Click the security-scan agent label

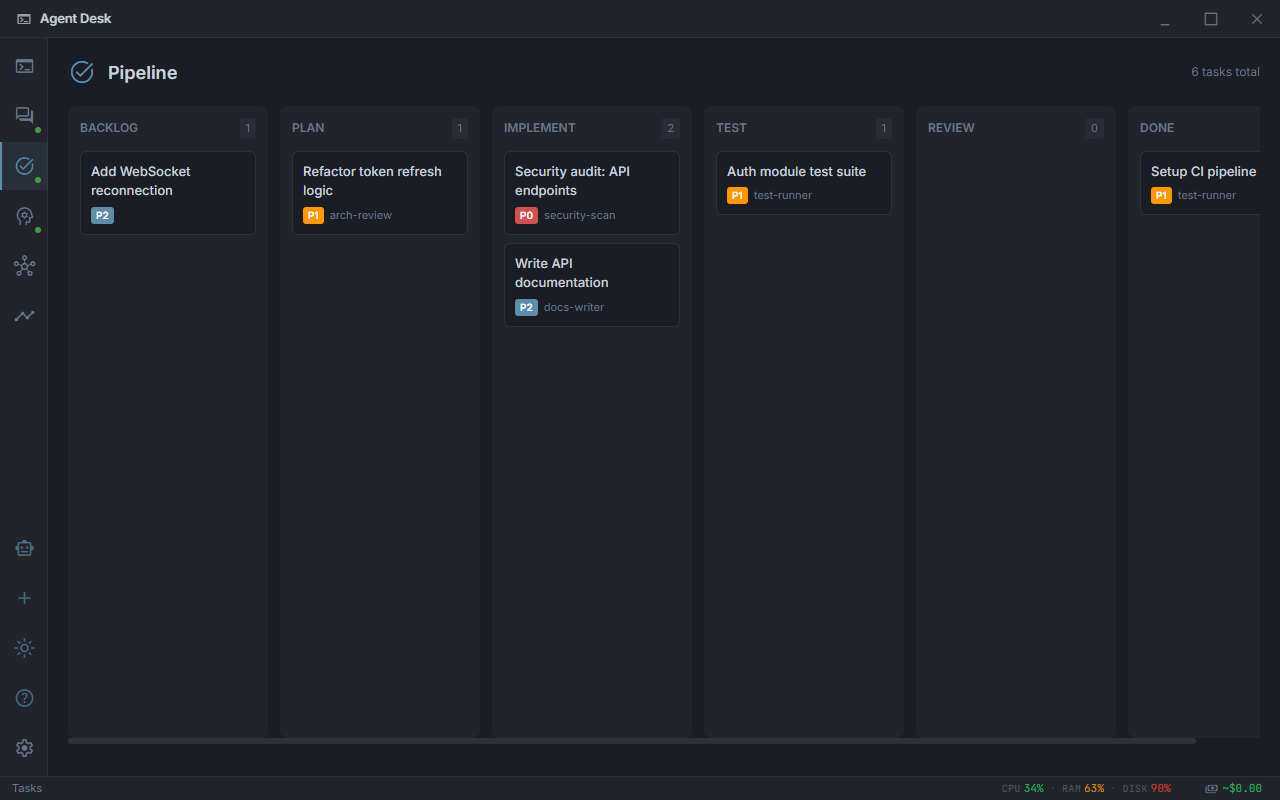(x=580, y=215)
